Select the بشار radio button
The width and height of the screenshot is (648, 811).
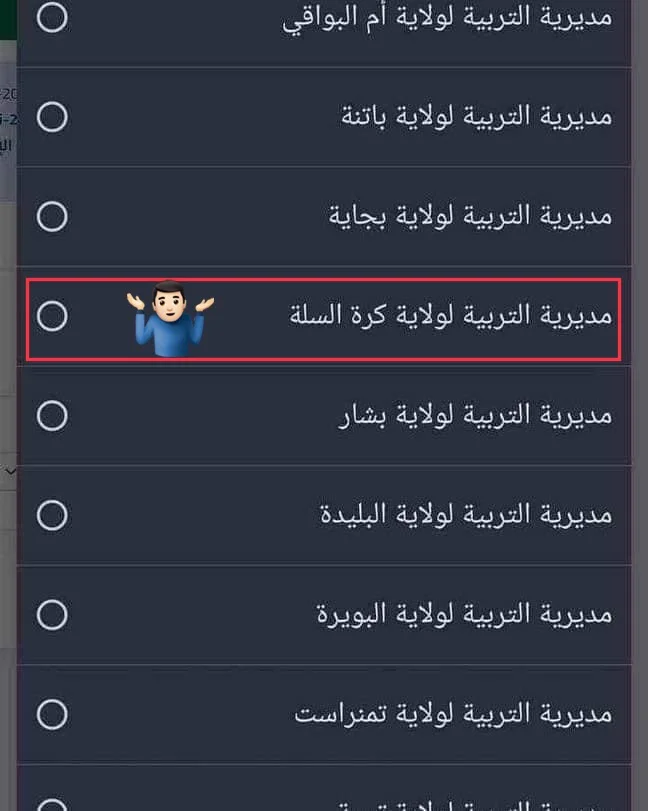(52, 415)
